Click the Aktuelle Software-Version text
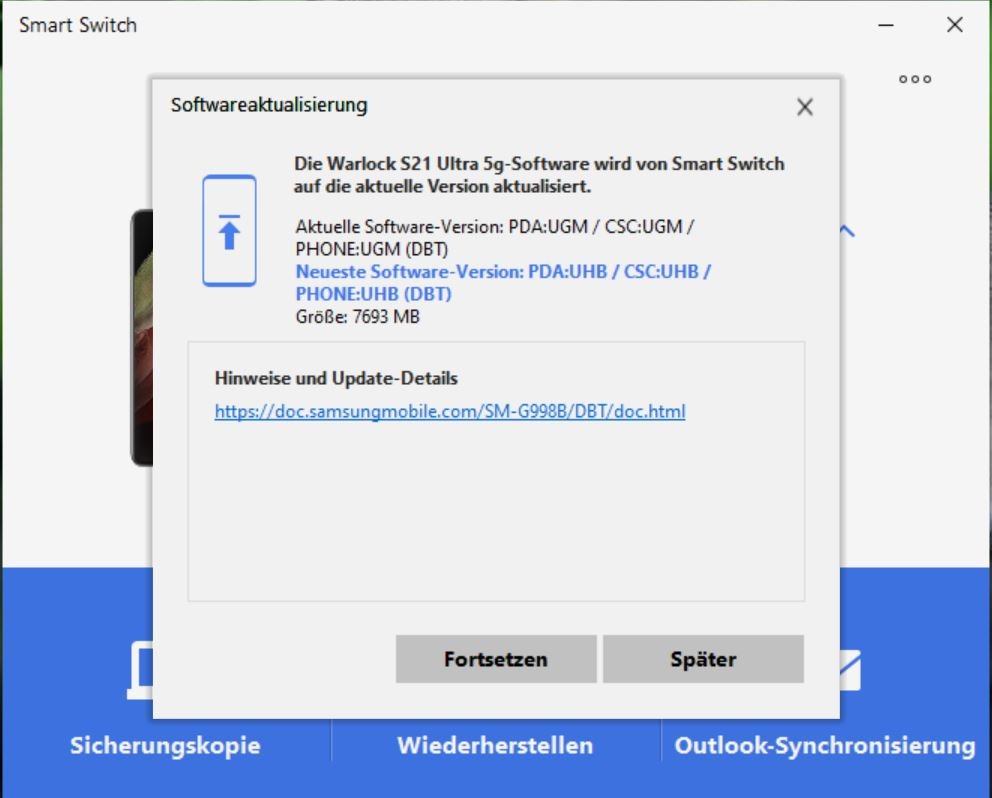992x798 pixels. 495,237
